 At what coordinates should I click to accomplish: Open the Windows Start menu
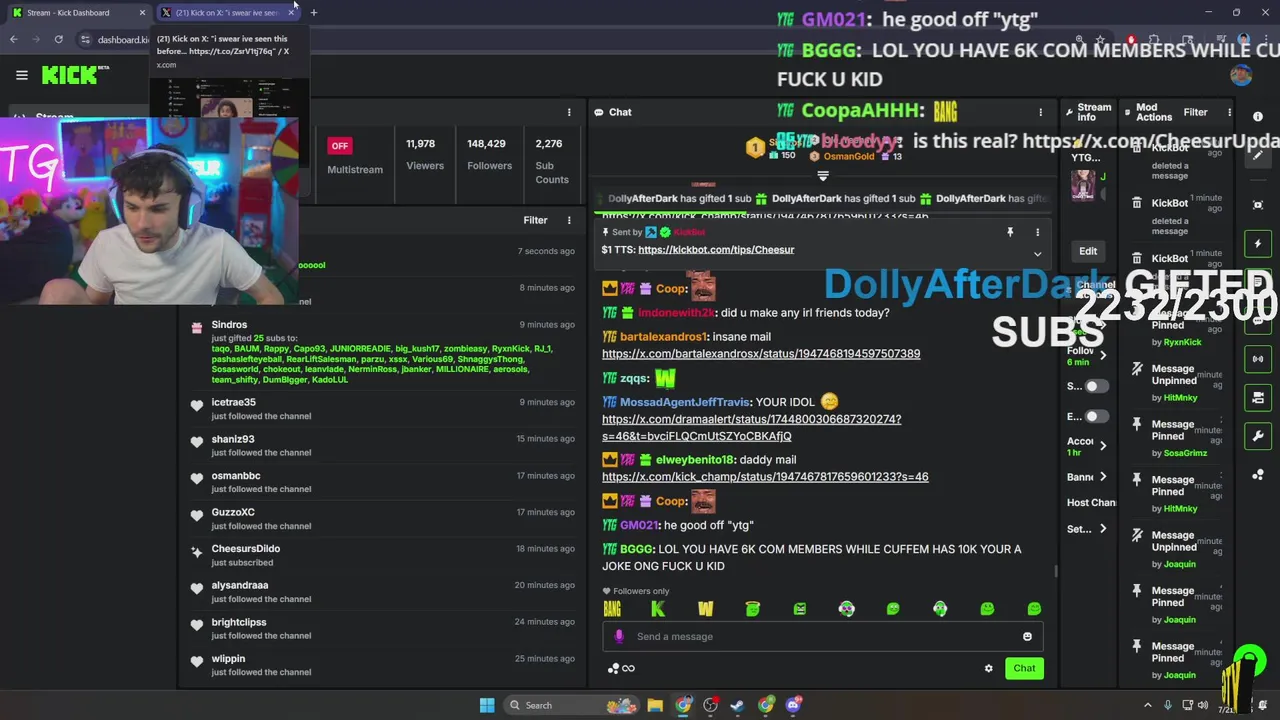(x=487, y=705)
